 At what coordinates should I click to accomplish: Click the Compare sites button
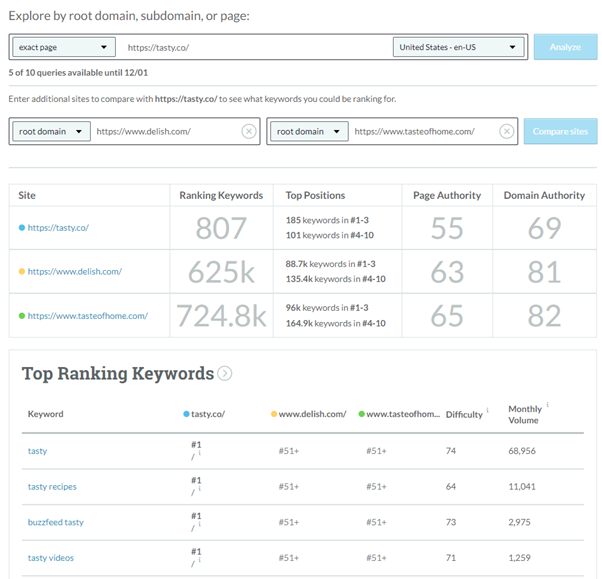coord(561,131)
